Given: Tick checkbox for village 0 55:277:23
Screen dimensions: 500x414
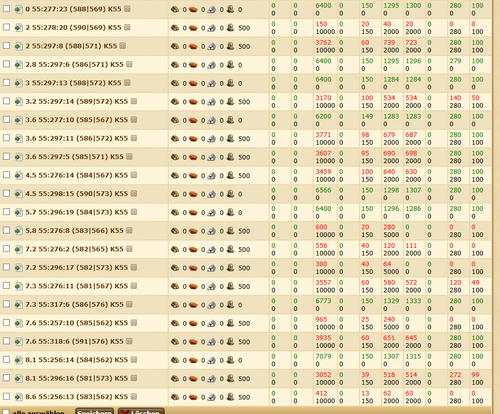Looking at the screenshot, I should point(6,9).
